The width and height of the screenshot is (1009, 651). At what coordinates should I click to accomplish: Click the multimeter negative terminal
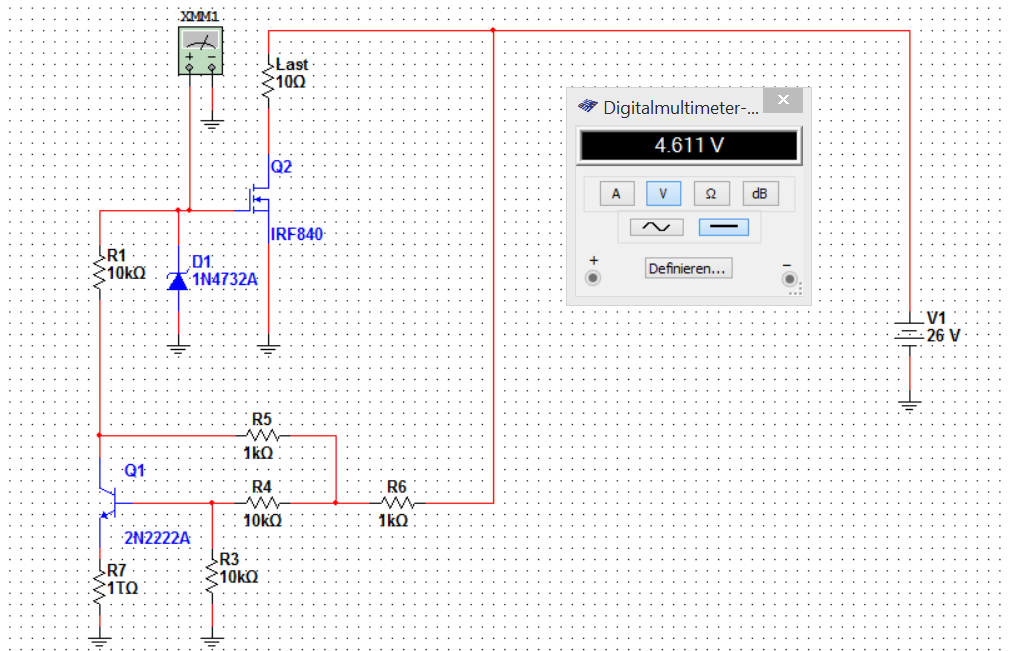790,279
